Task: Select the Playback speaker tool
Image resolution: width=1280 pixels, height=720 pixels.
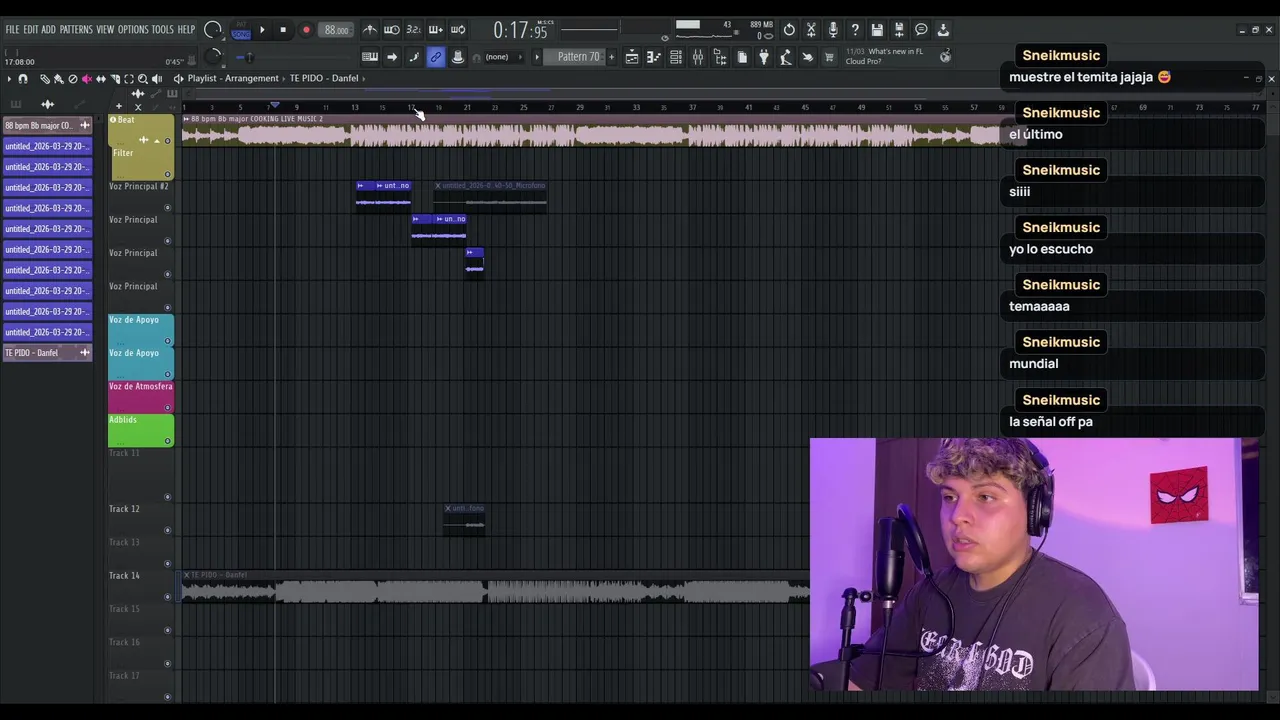Action: point(157,79)
